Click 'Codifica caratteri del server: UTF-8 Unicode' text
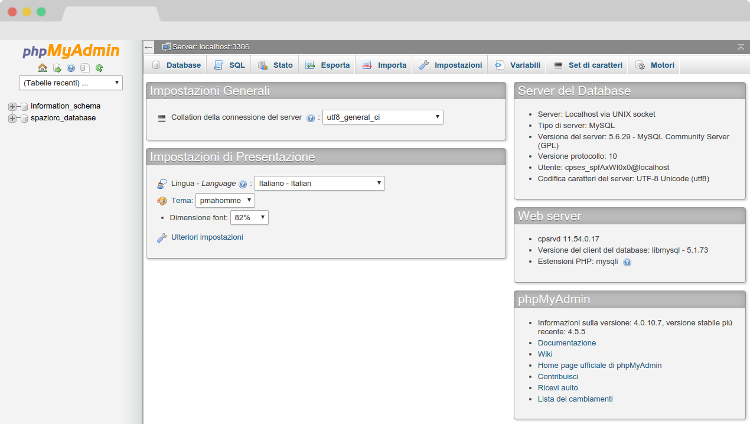Image resolution: width=750 pixels, height=424 pixels. click(623, 179)
